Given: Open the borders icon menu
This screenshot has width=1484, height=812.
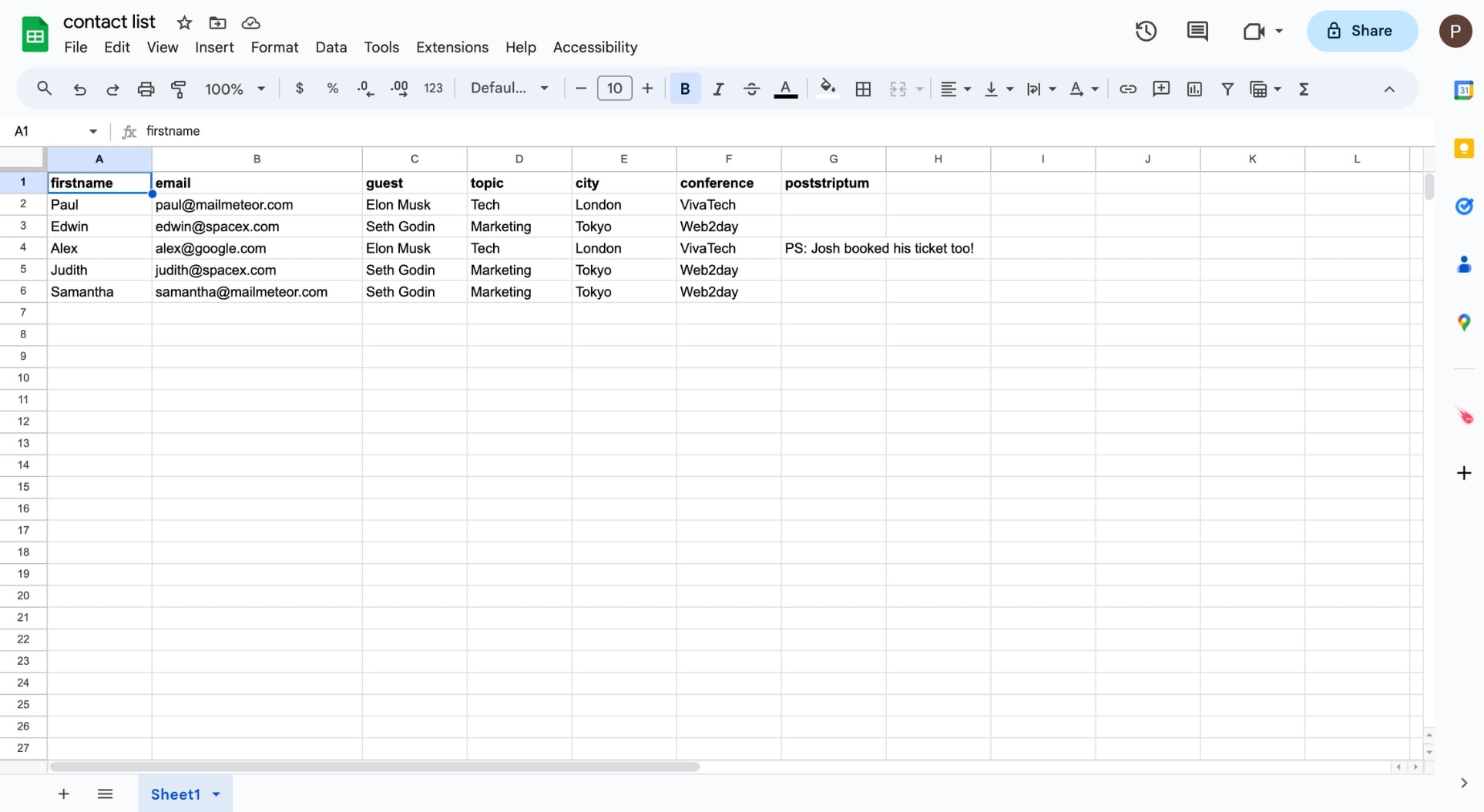Looking at the screenshot, I should (863, 89).
